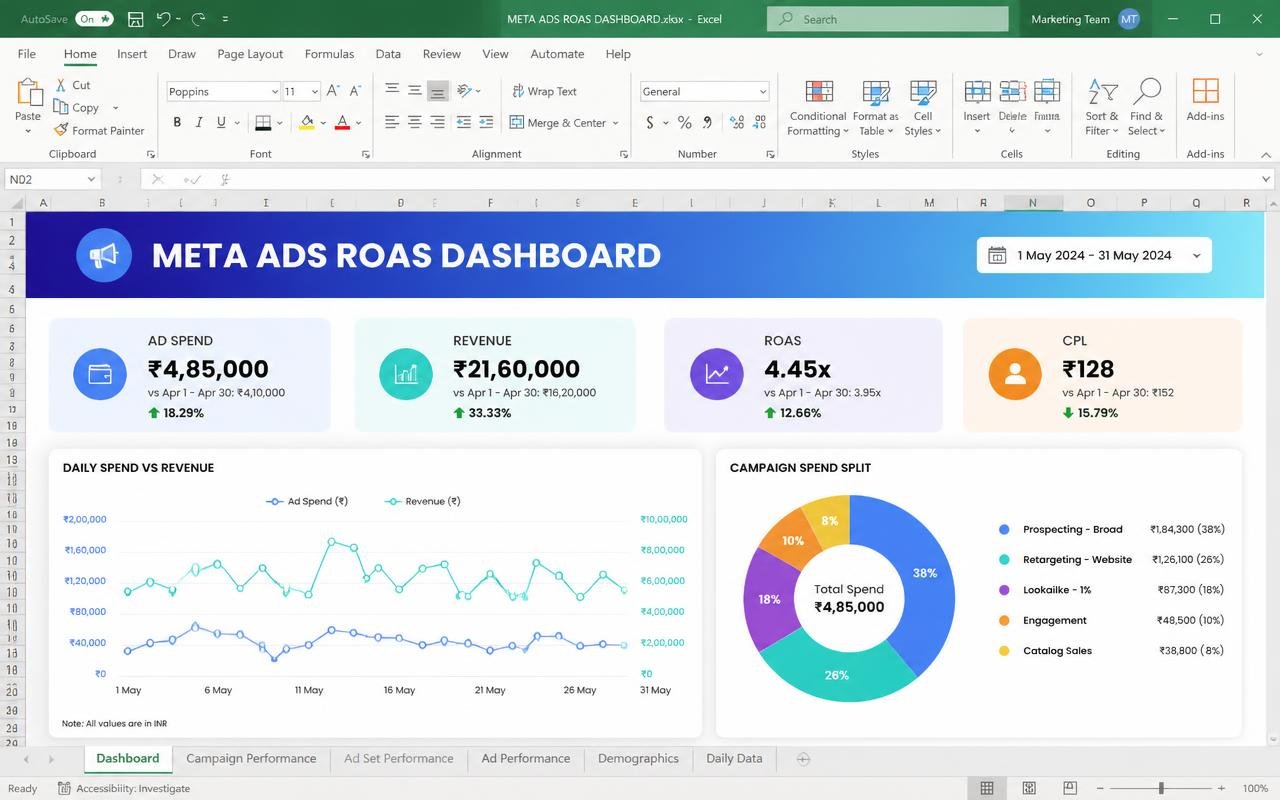Switch to the Page Layout tab

250,54
